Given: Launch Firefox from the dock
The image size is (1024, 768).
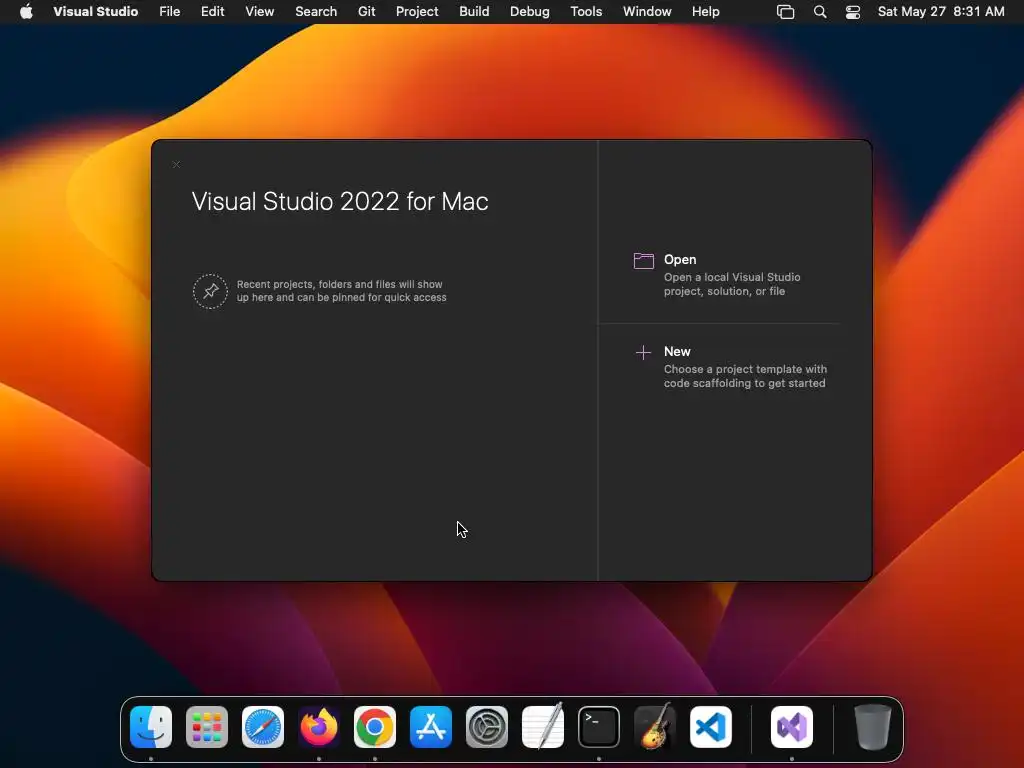Looking at the screenshot, I should [x=319, y=727].
